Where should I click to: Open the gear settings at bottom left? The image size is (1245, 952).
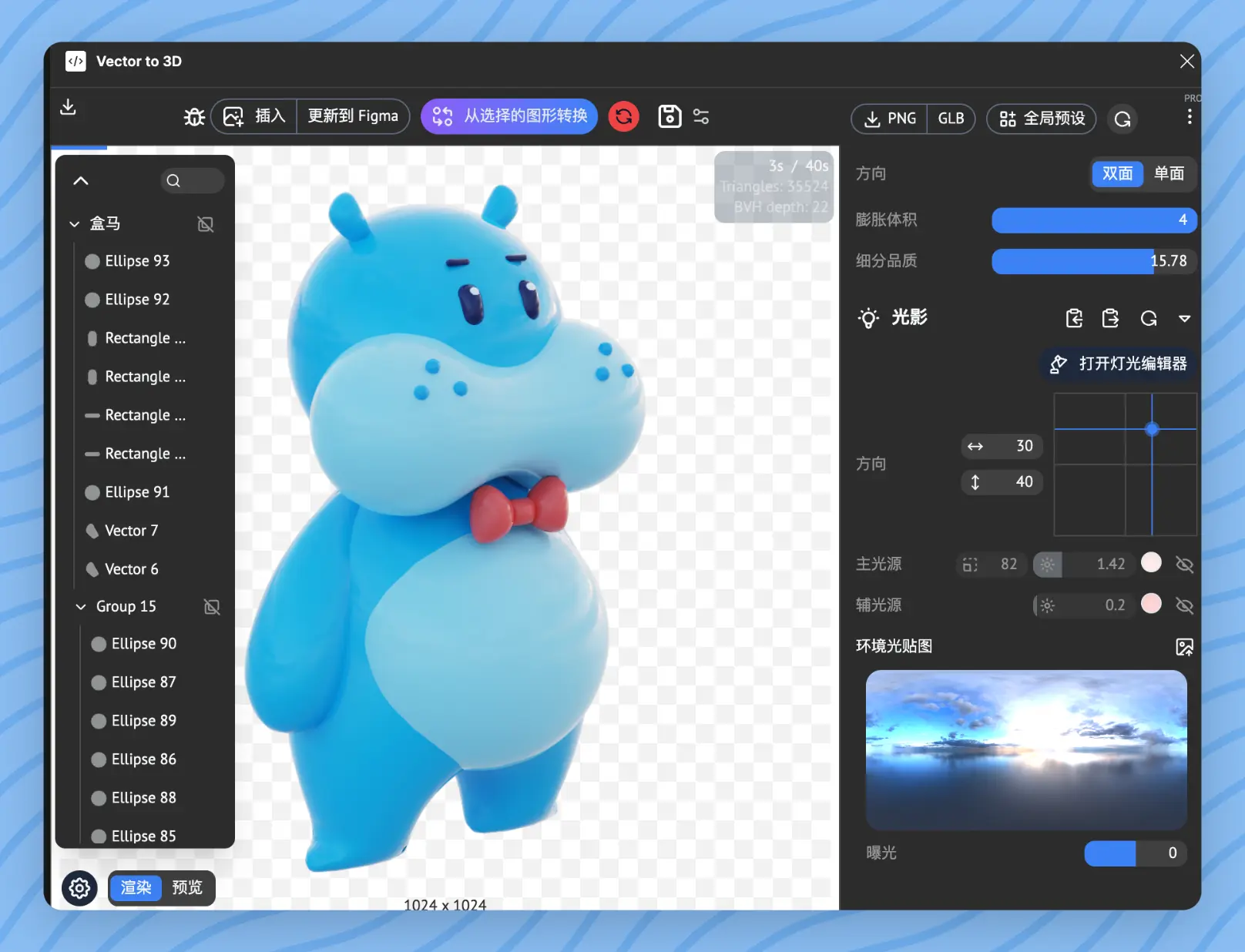(79, 888)
